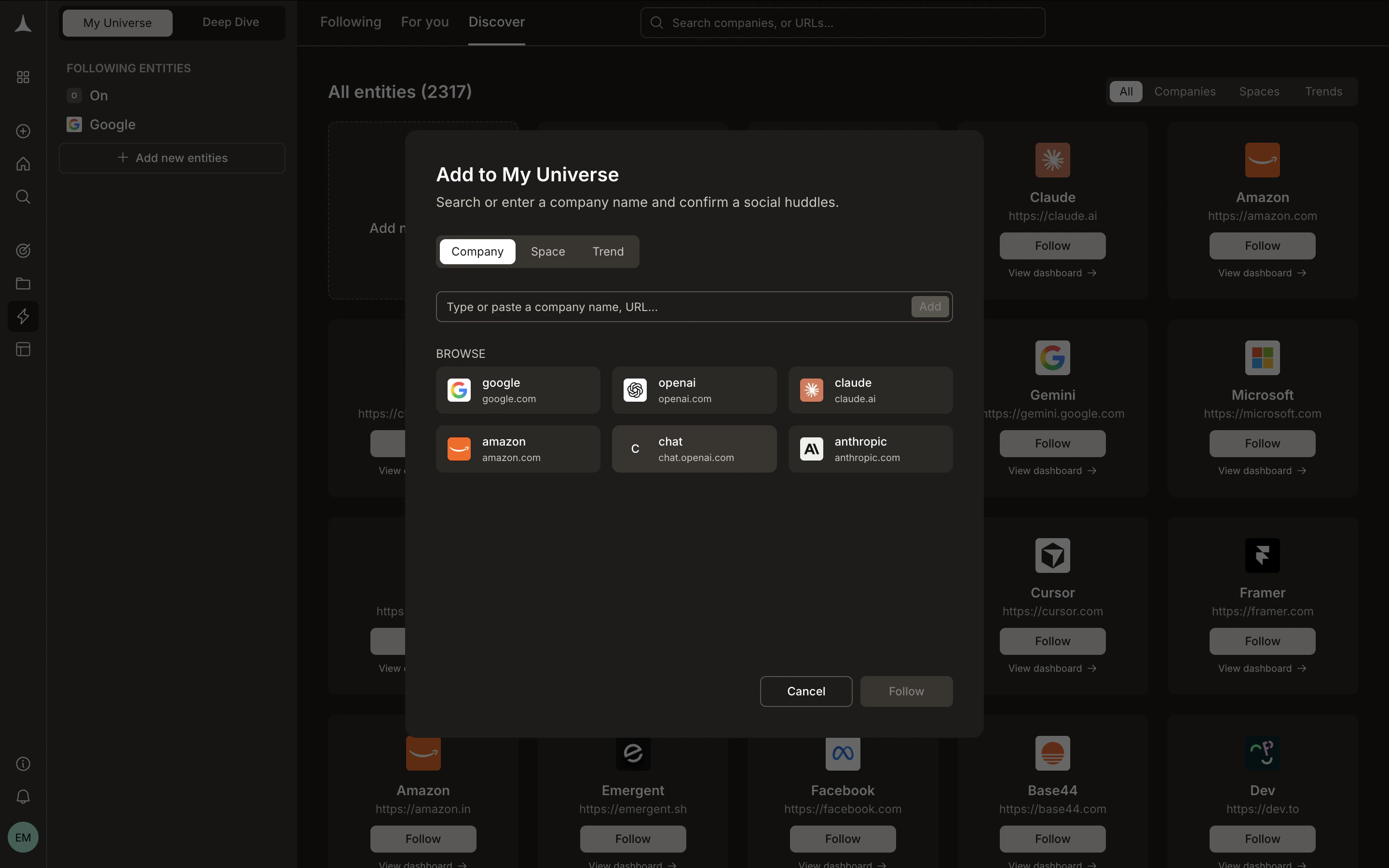
Task: Choose amazon.com browse suggestion
Action: (517, 449)
